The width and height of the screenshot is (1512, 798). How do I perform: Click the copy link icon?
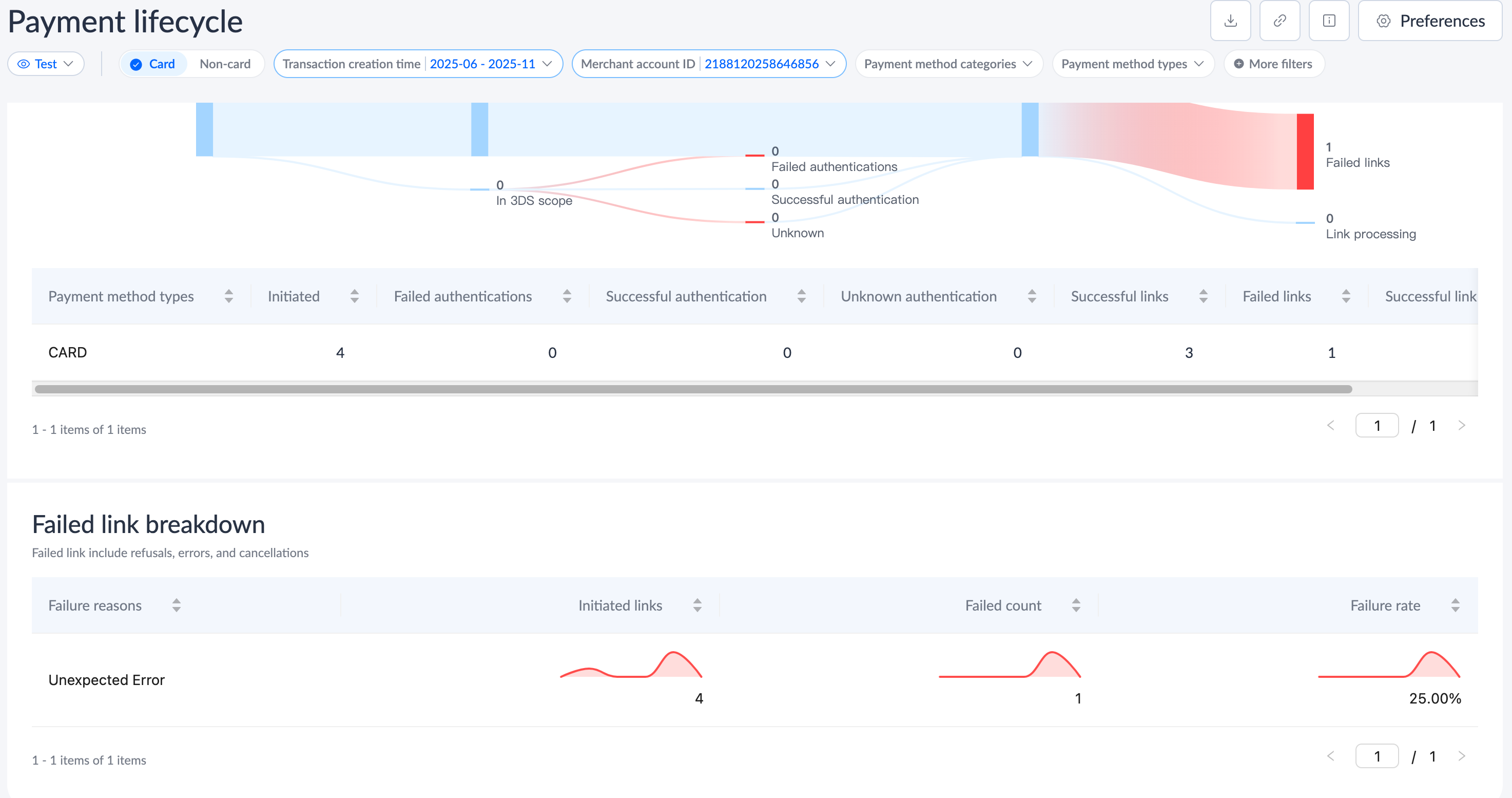click(1280, 21)
